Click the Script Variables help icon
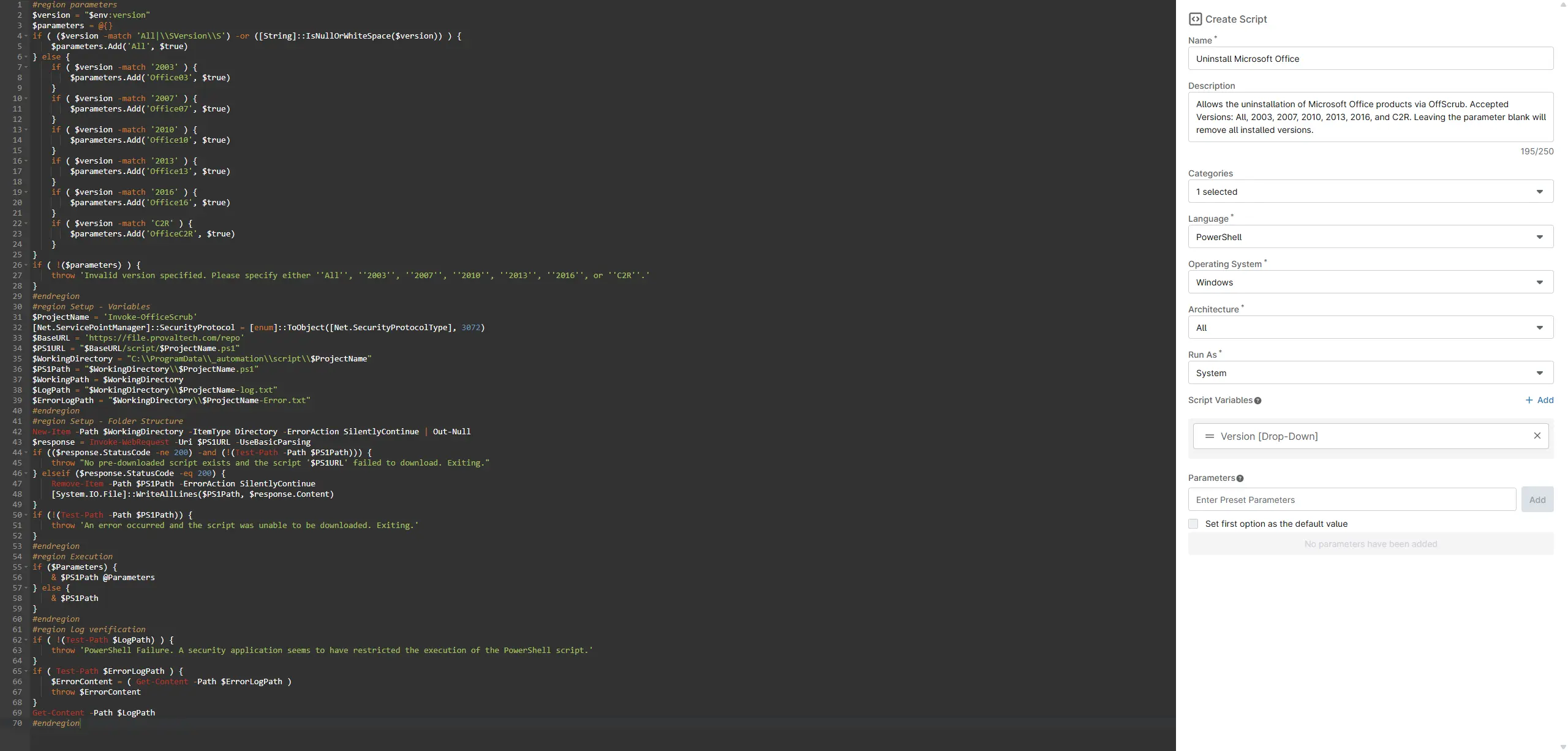The image size is (1568, 751). point(1257,401)
